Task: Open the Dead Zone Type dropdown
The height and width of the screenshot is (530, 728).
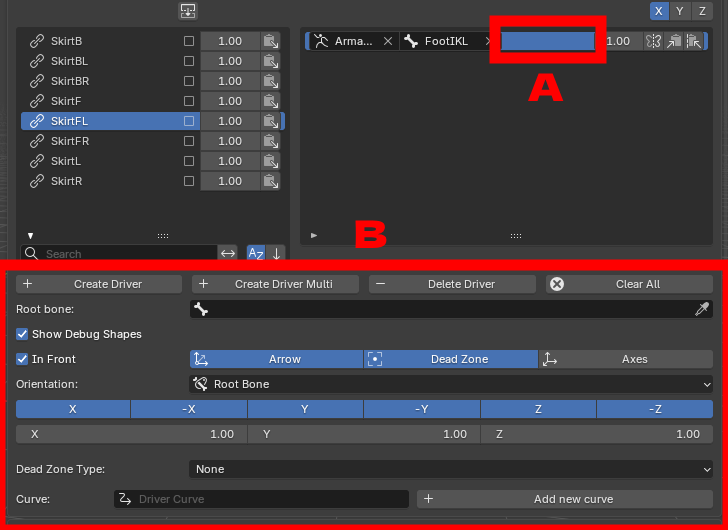Action: pyautogui.click(x=451, y=469)
